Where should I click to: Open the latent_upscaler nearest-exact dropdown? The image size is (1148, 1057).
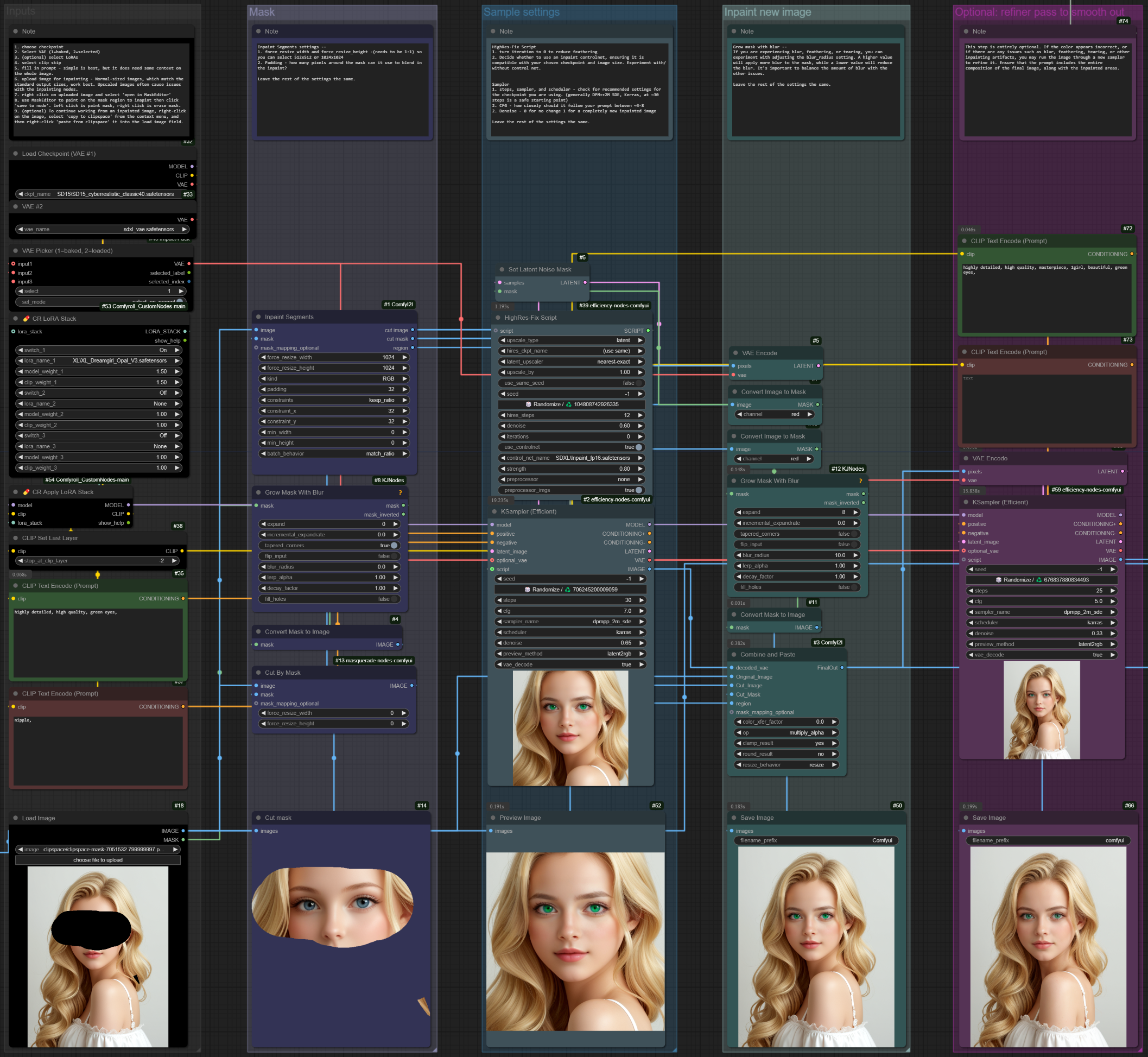pyautogui.click(x=572, y=362)
